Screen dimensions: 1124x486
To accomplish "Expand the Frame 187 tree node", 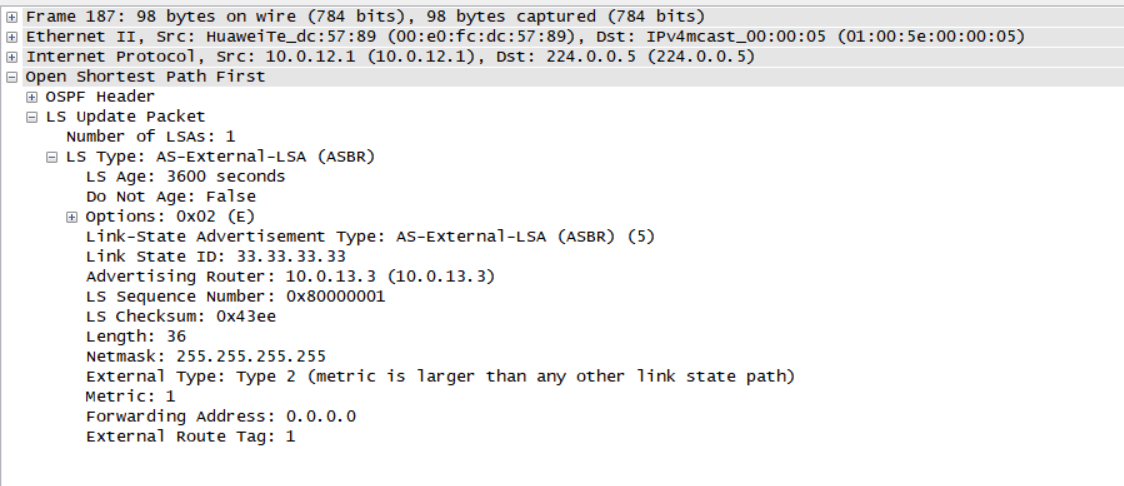I will (x=12, y=17).
